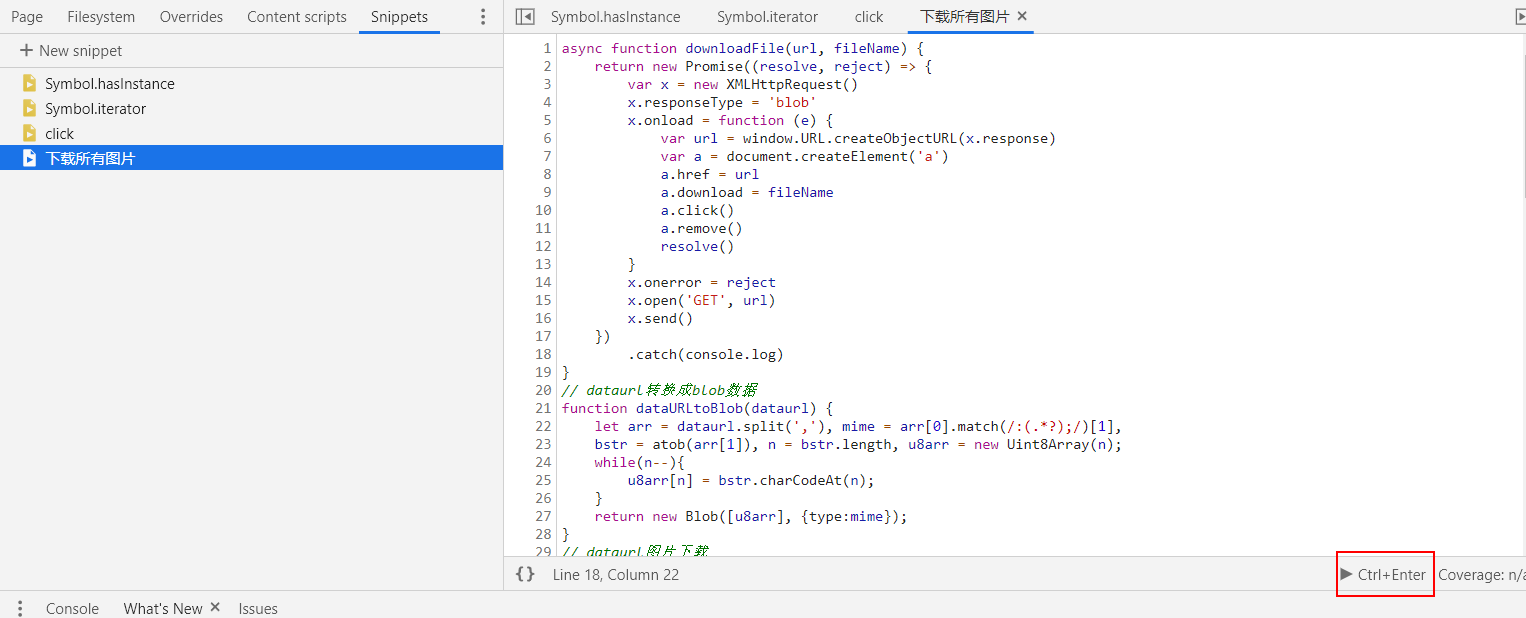Click the Line 18, Column 22 status

[616, 574]
